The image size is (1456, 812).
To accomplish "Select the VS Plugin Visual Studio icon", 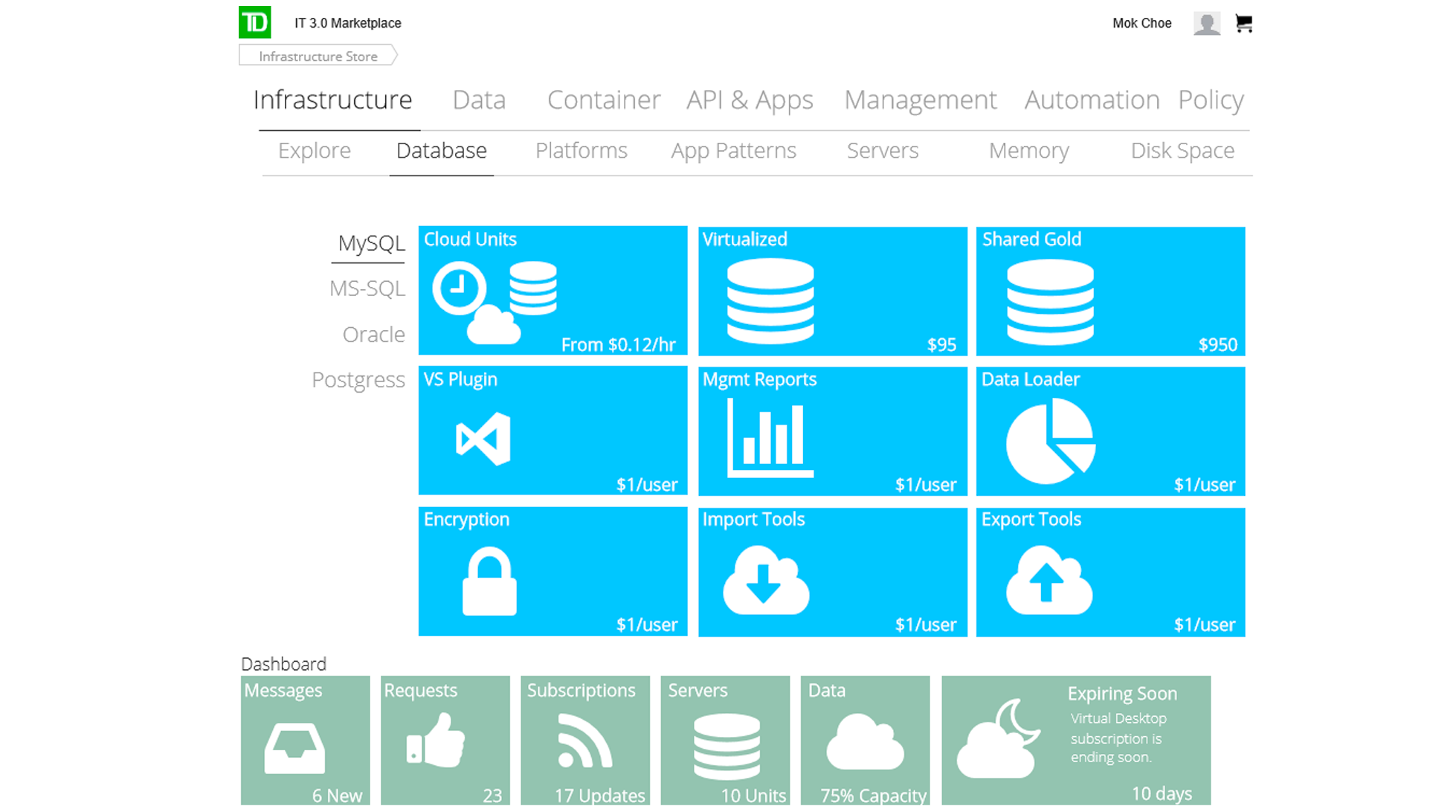I will (x=483, y=439).
